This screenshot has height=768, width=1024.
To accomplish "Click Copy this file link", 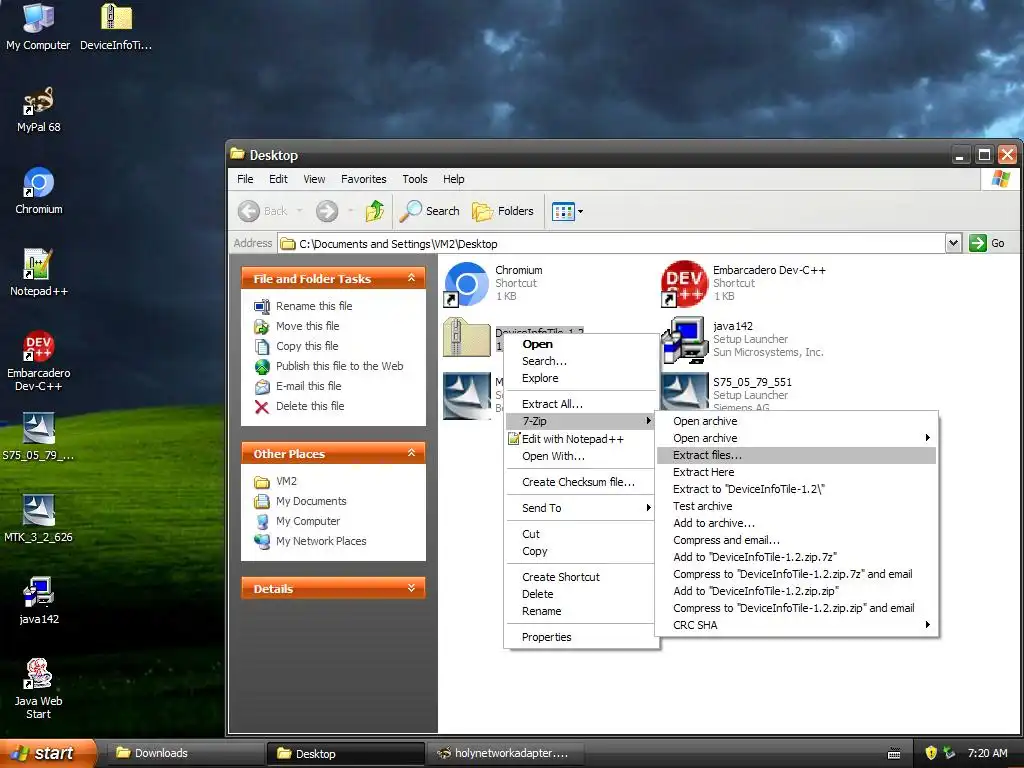I will 307,346.
